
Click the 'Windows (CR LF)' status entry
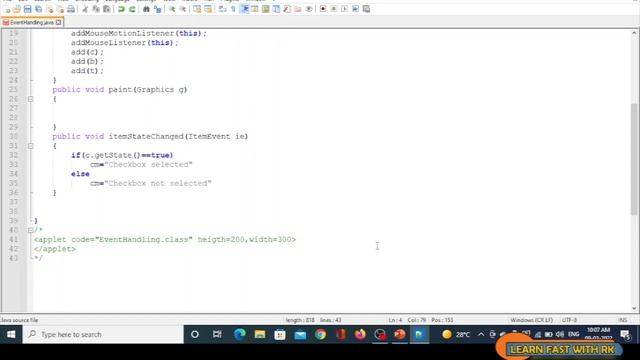click(531, 320)
